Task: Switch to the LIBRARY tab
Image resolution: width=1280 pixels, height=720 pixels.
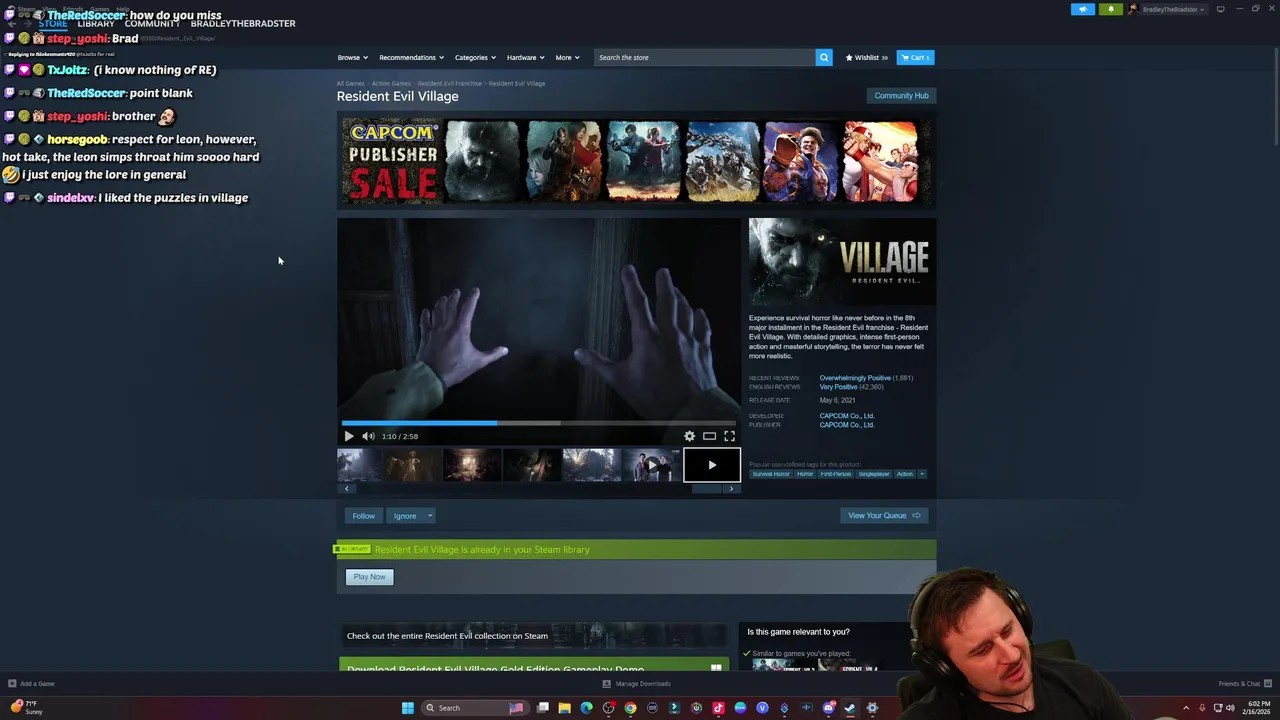Action: click(96, 23)
